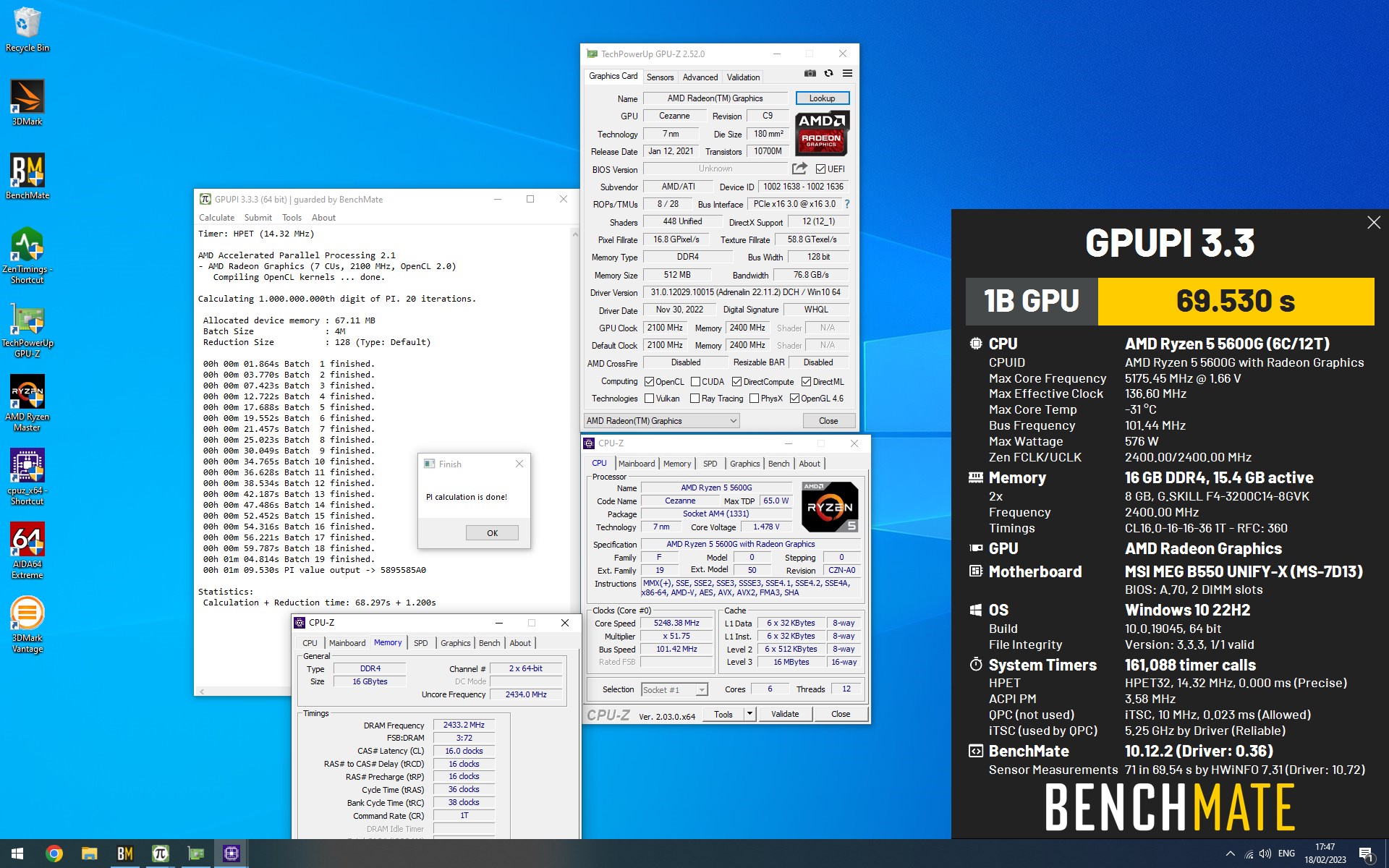The image size is (1389, 868).
Task: Click the Ryzen 5 logo in CPU-Z
Action: tap(830, 507)
